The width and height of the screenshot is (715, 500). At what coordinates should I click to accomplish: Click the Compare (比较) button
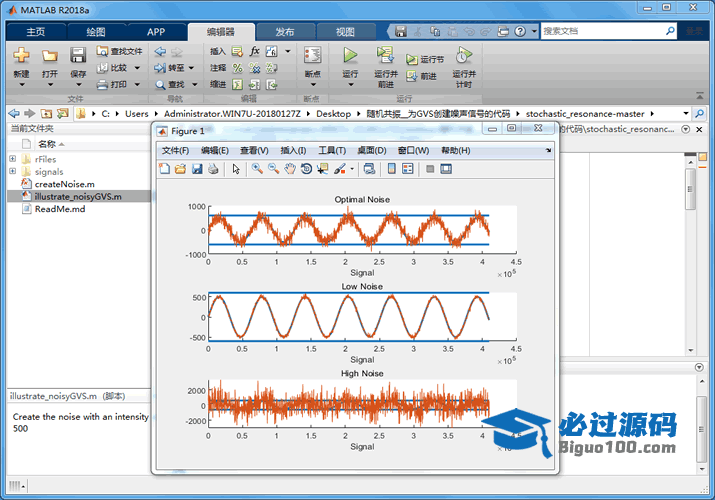[113, 67]
